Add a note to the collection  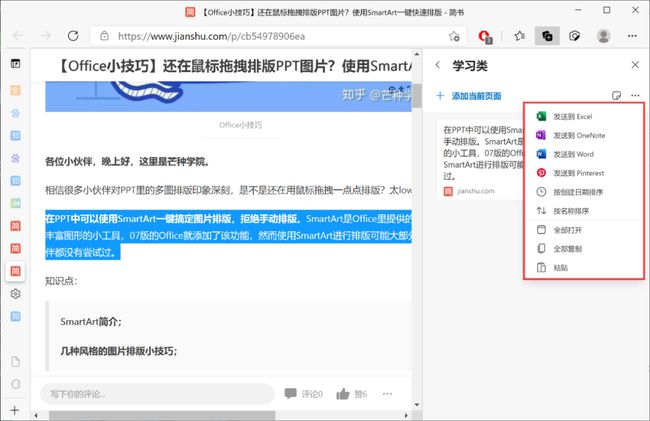616,96
